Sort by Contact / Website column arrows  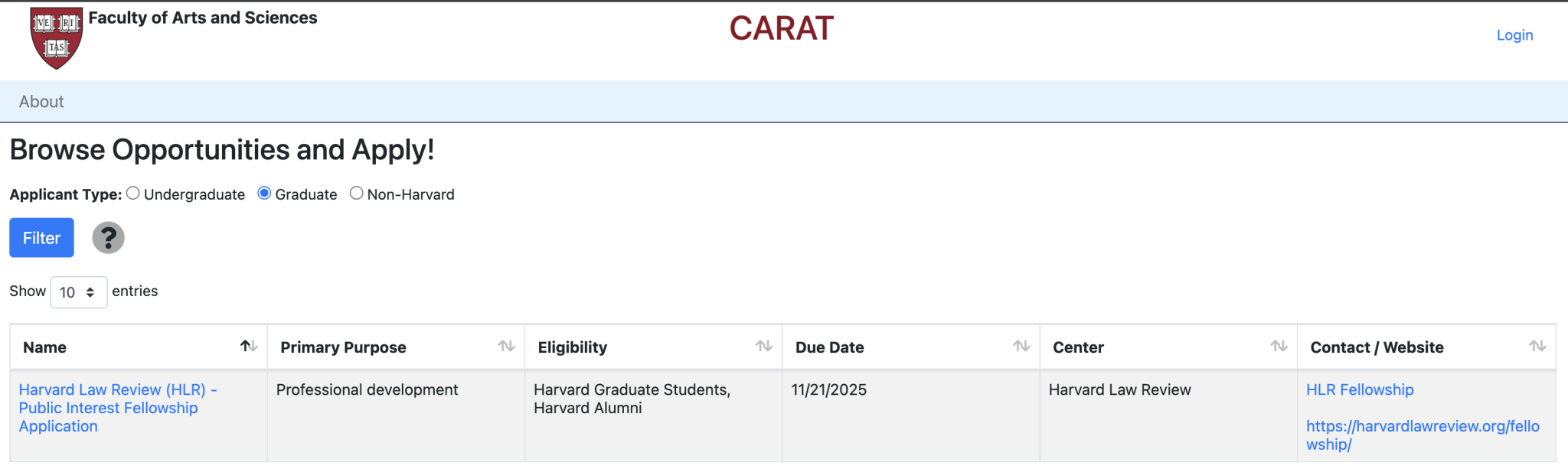(x=1537, y=347)
